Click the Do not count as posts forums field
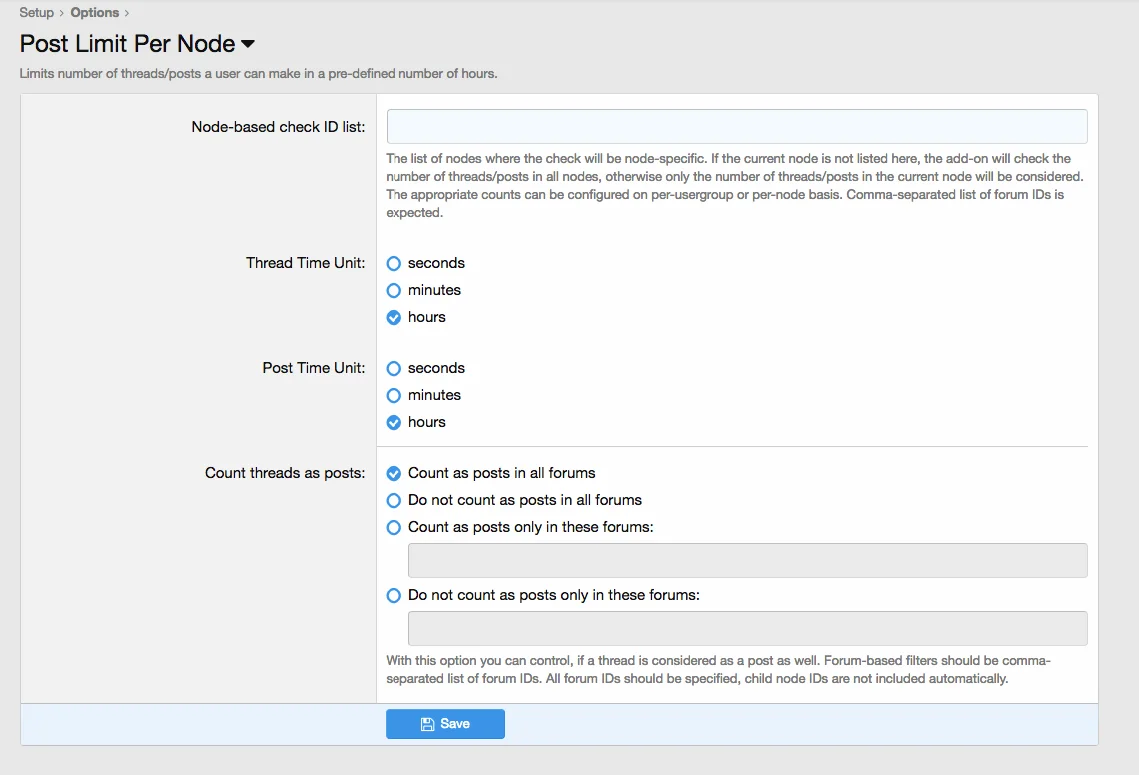 pos(747,629)
